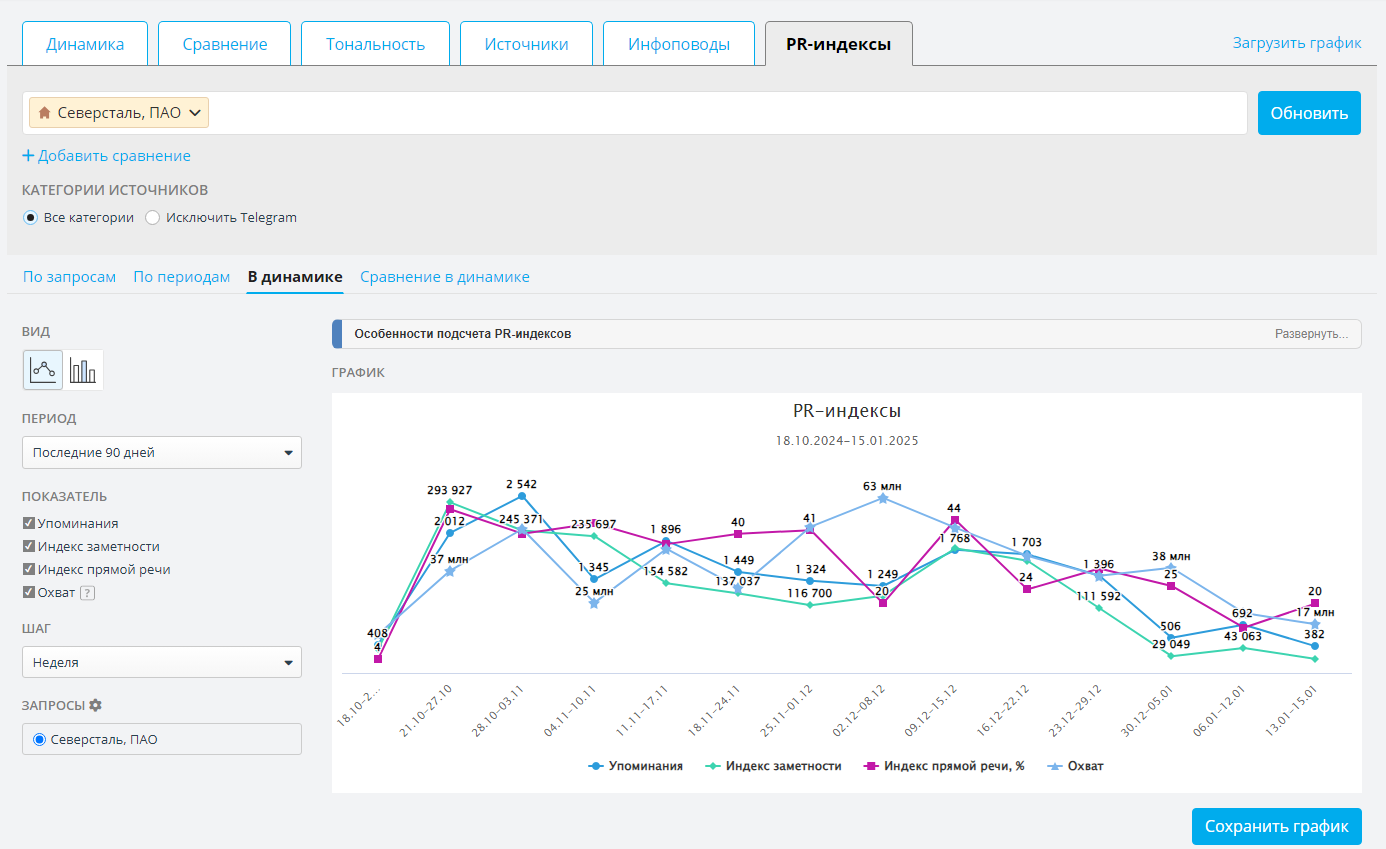Click the house icon in Северсталь tag
1386x849 pixels.
44,113
